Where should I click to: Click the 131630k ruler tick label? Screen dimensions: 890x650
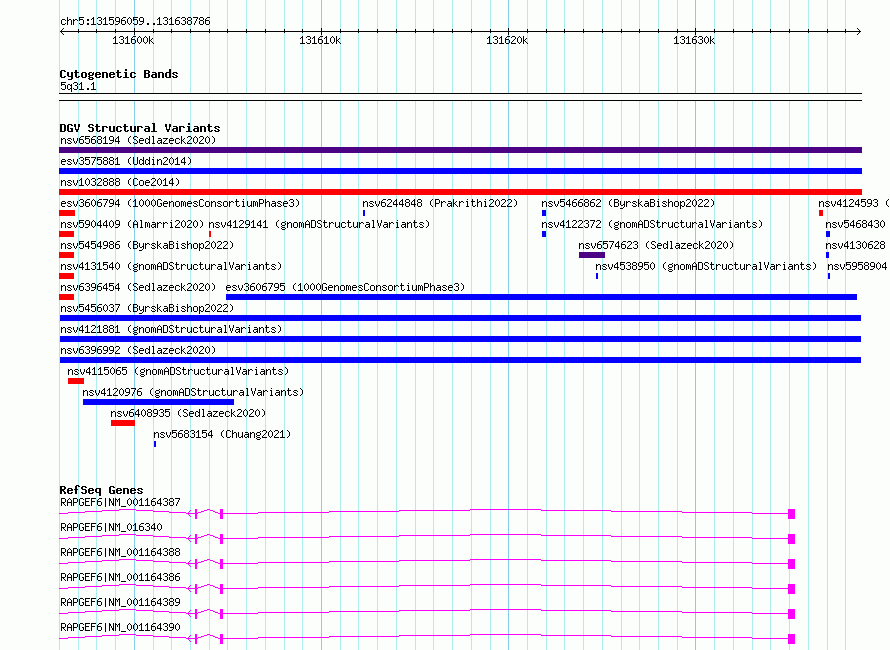(694, 40)
